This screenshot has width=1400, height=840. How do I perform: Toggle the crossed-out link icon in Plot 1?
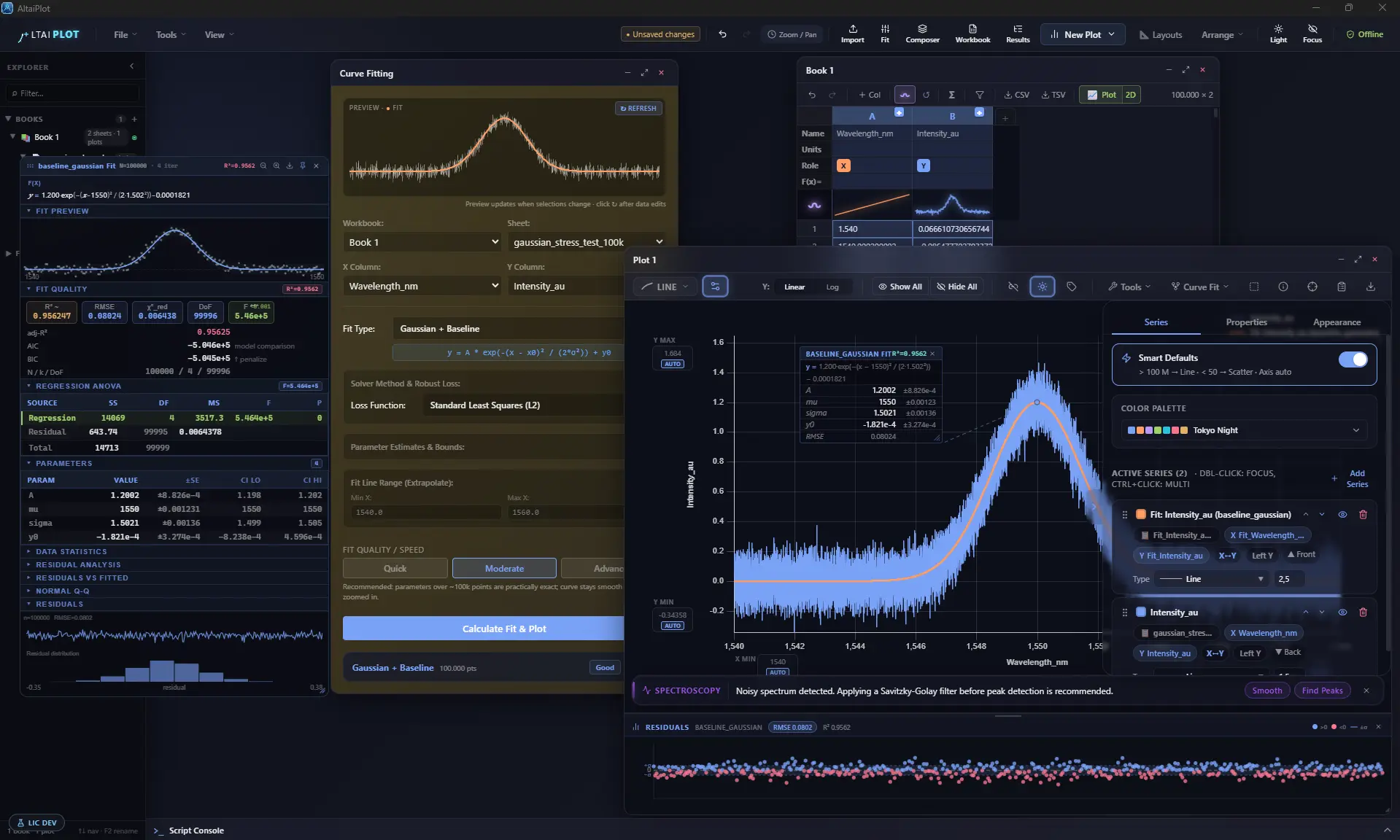pos(1013,287)
